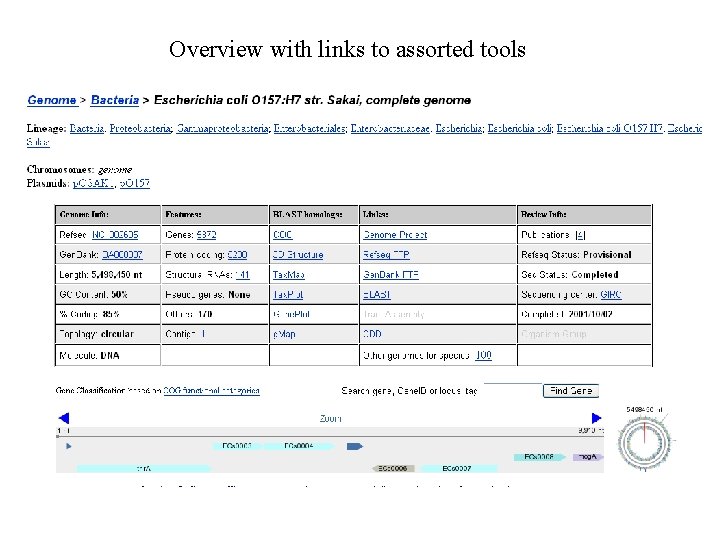Click the Pseudo genes None cell
This screenshot has height=540, width=720.
214,294
